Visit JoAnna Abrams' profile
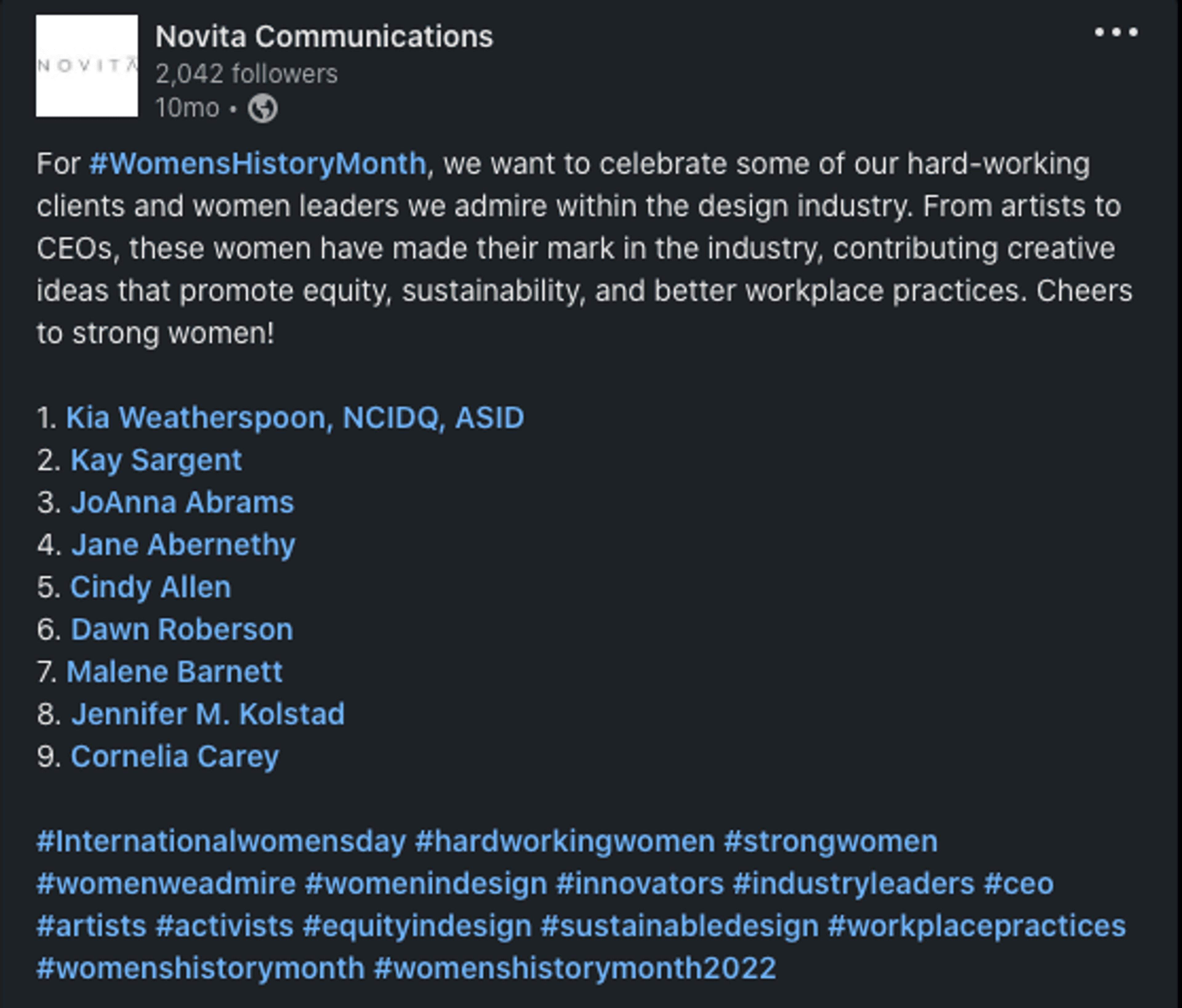Screen dimensions: 1182x1008 pos(182,503)
